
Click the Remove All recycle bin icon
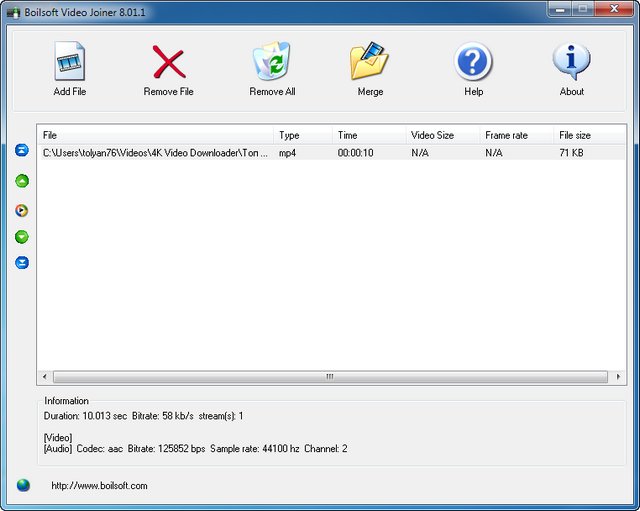tap(272, 62)
